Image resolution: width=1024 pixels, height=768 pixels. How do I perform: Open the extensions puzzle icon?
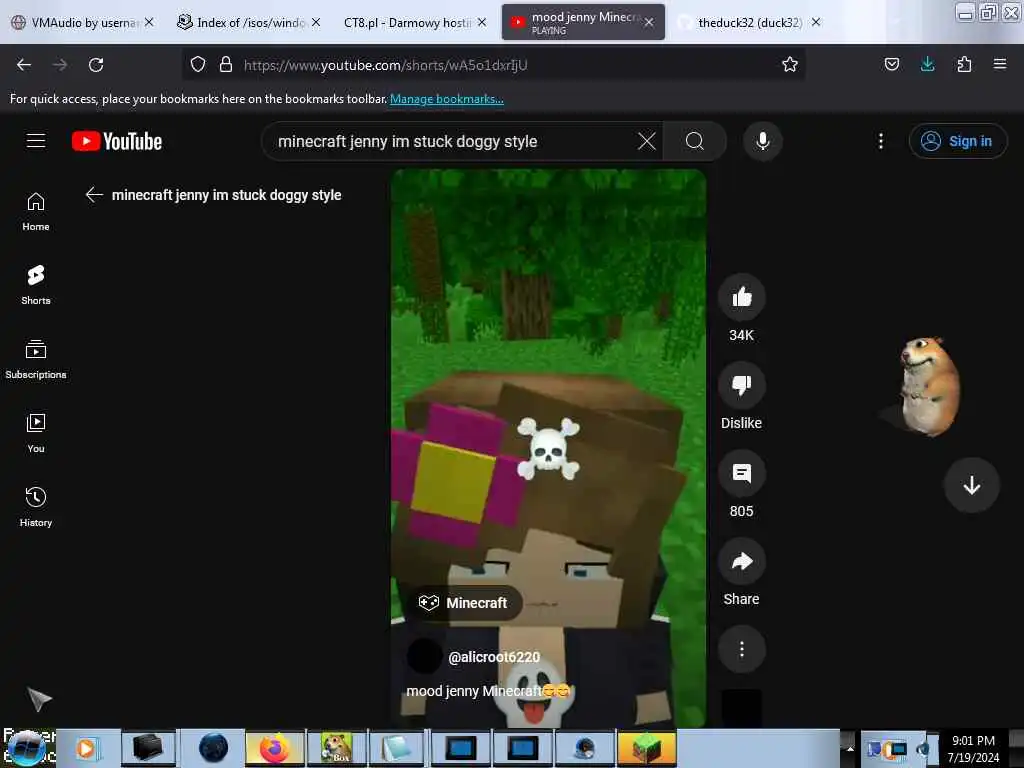[x=964, y=64]
